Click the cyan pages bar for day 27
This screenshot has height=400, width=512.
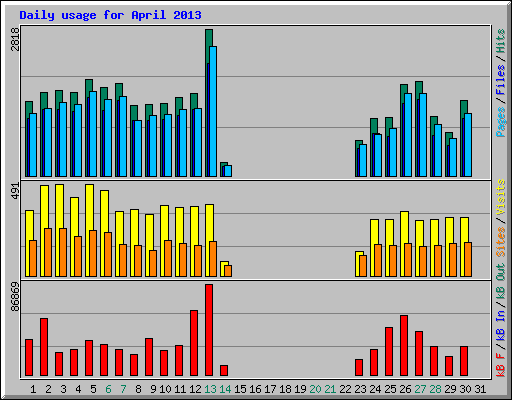pos(423,135)
